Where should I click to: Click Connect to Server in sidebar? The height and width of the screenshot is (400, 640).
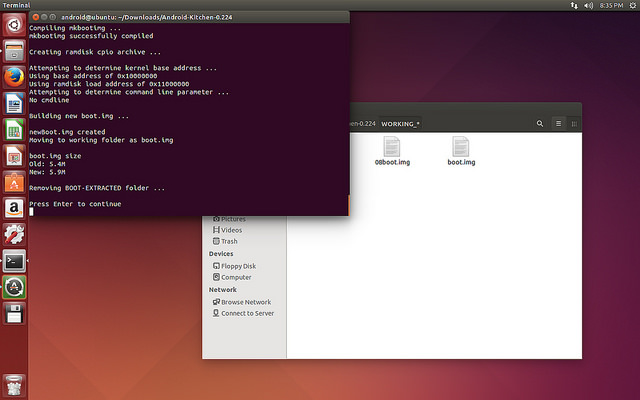247,313
